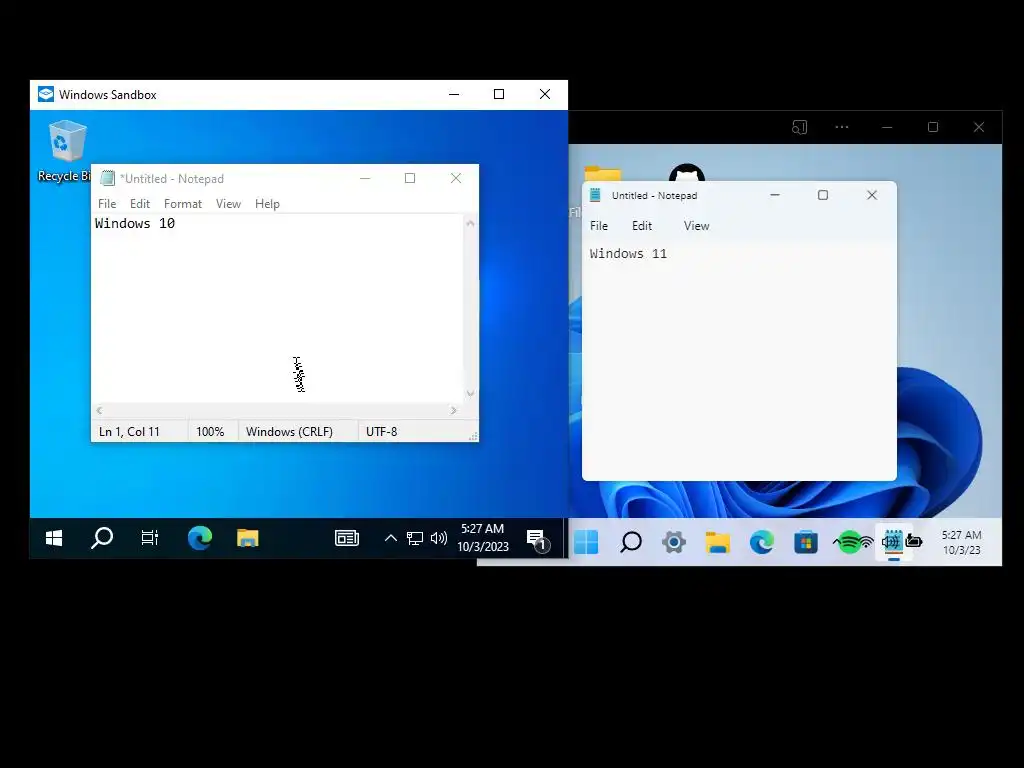The width and height of the screenshot is (1024, 768).
Task: Open Windows 10 notification center icon
Action: (x=538, y=540)
